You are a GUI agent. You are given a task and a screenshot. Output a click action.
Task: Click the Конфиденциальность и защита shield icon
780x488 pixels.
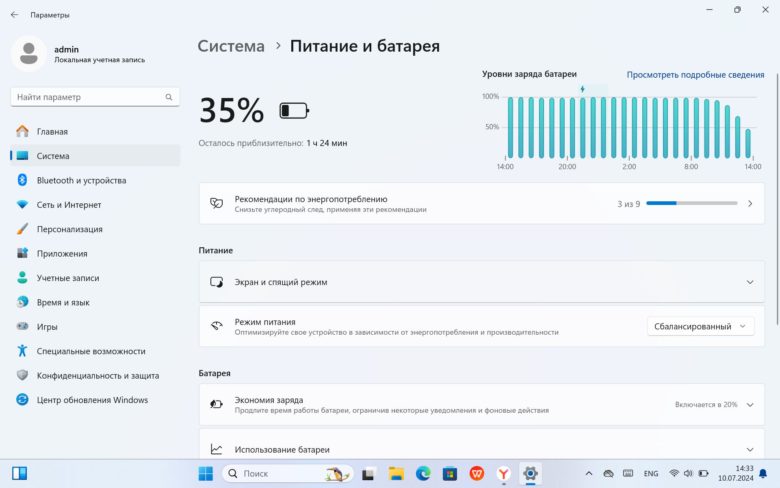point(22,375)
